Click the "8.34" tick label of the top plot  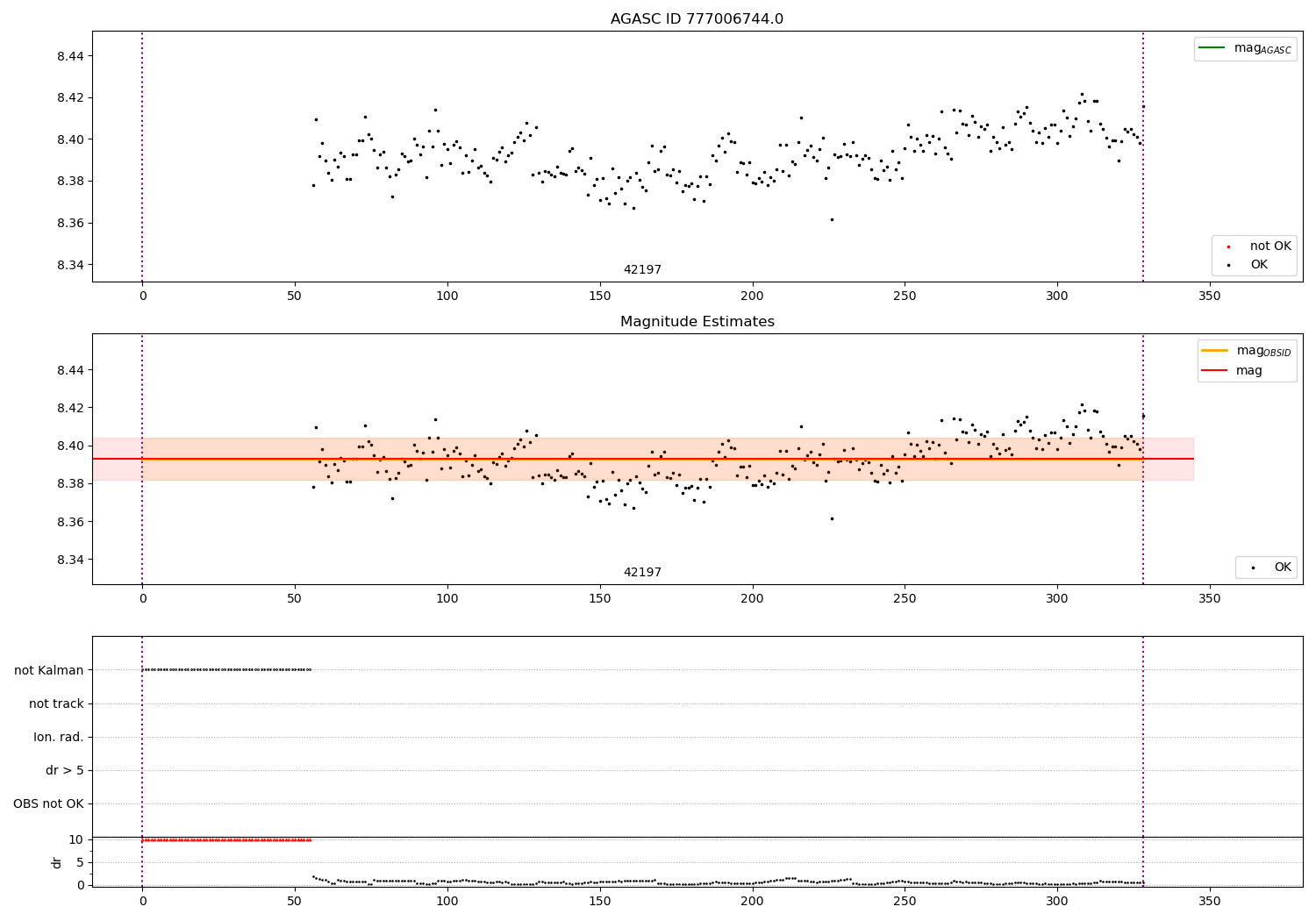69,266
